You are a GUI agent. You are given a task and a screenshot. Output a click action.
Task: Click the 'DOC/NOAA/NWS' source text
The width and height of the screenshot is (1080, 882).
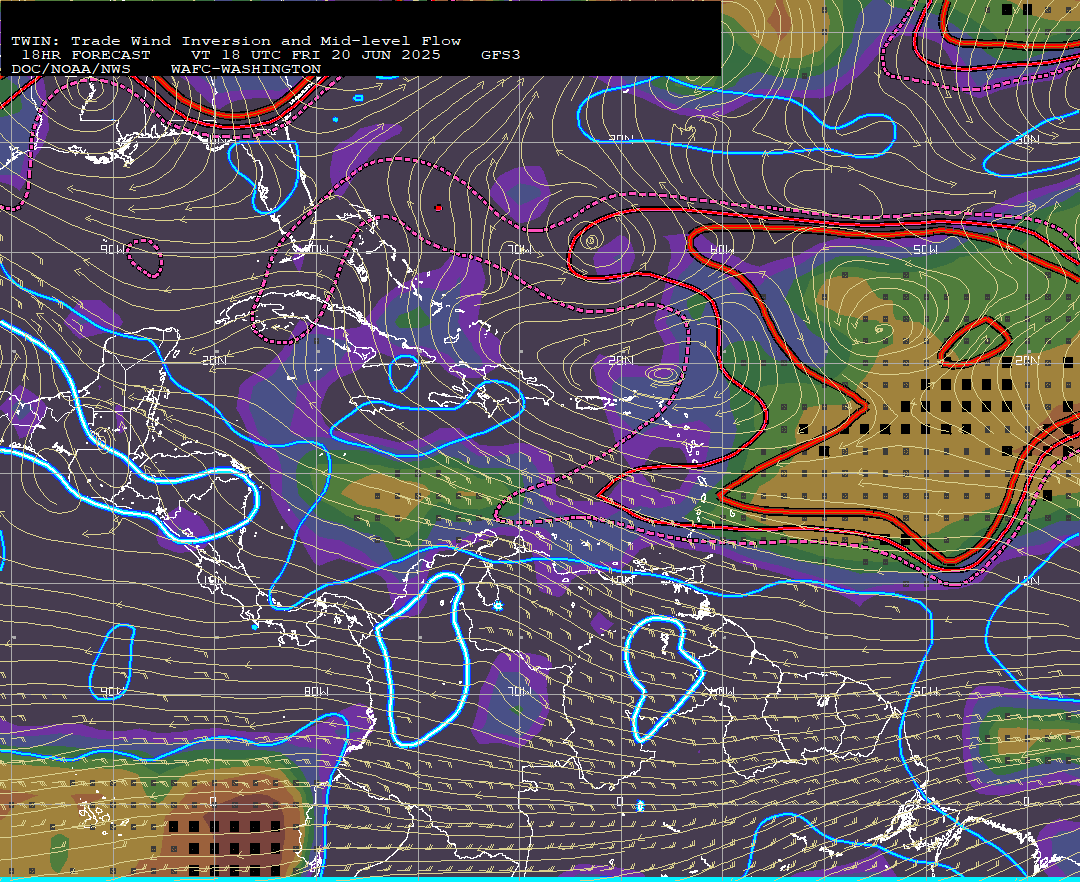click(71, 70)
